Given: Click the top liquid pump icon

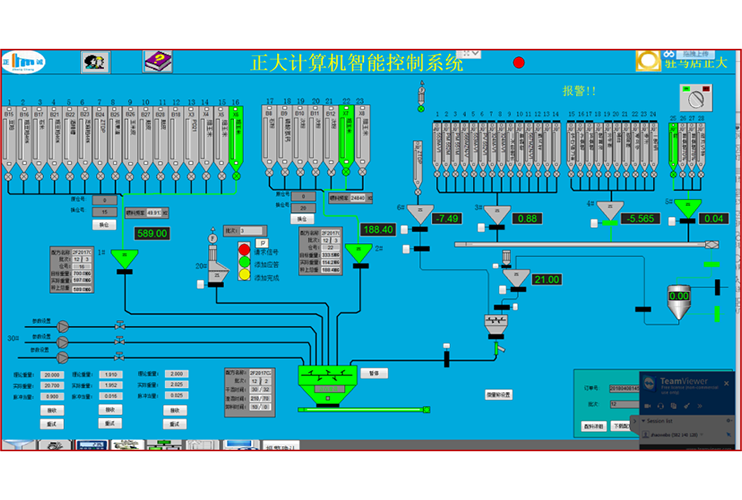Looking at the screenshot, I should pos(62,326).
